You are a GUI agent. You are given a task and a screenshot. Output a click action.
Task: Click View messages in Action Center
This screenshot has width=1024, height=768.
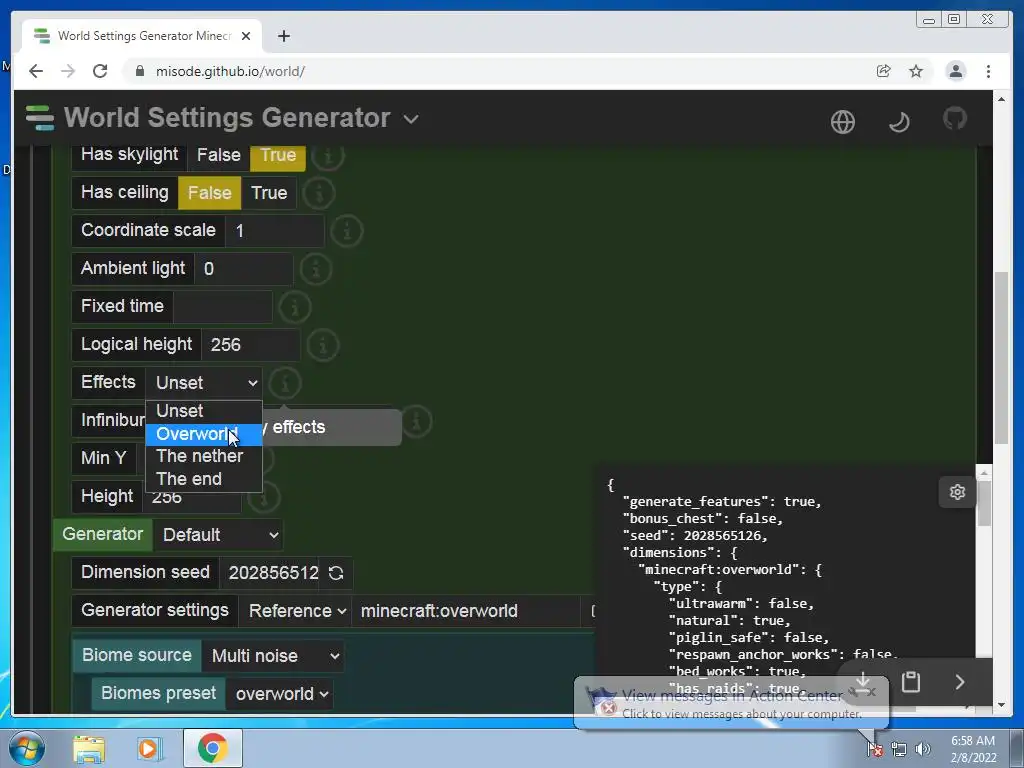point(731,696)
